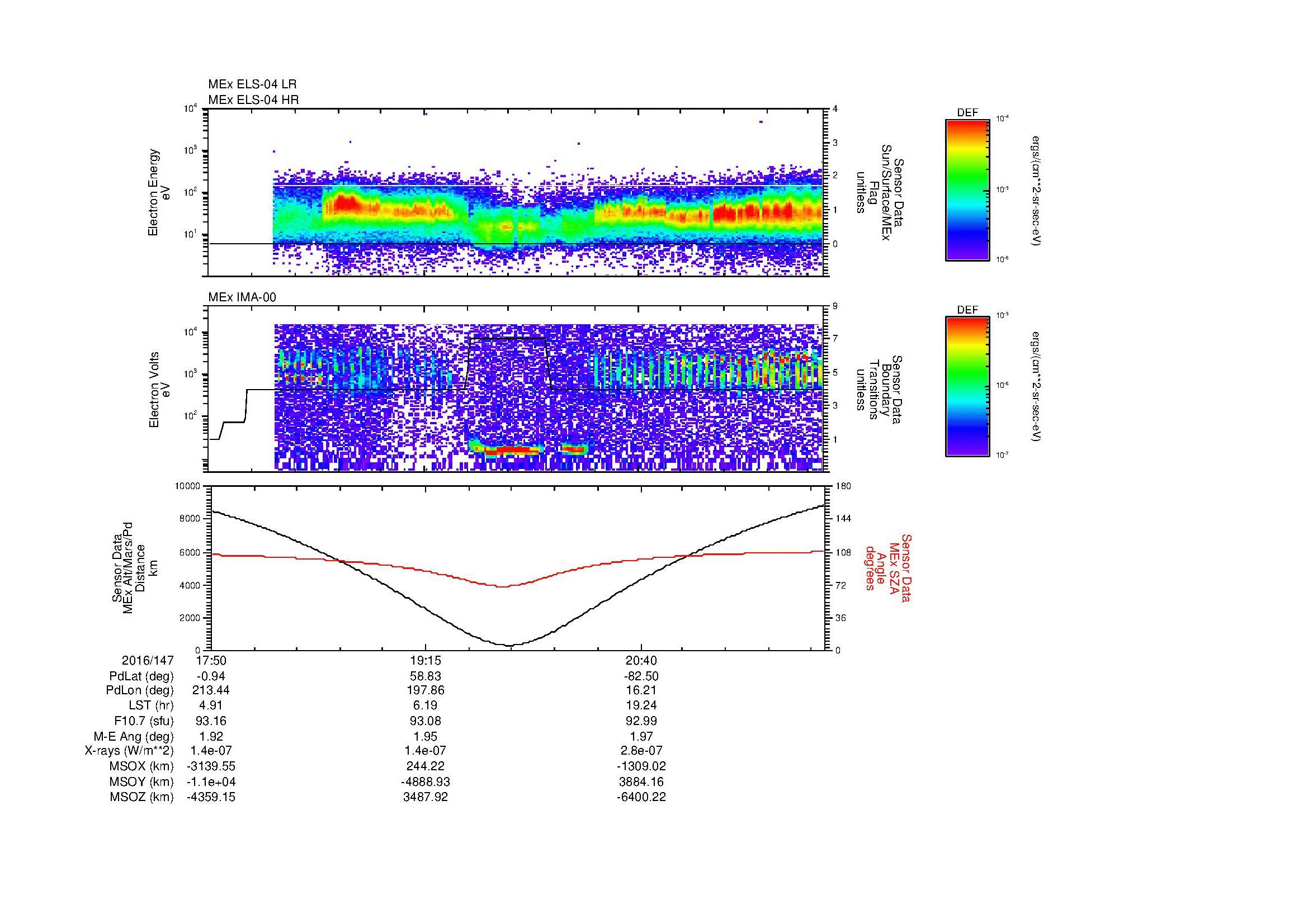Click the ELS DEF color bar
1308x924 pixels.
[x=967, y=190]
